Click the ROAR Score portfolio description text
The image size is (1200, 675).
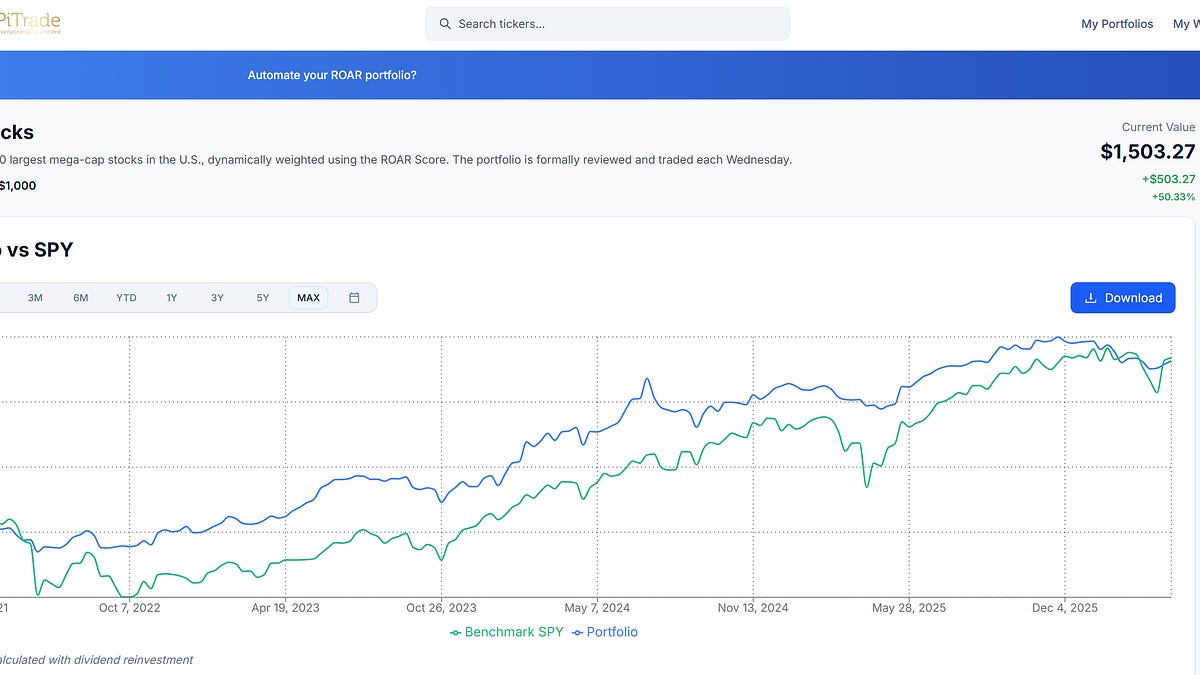pyautogui.click(x=396, y=160)
